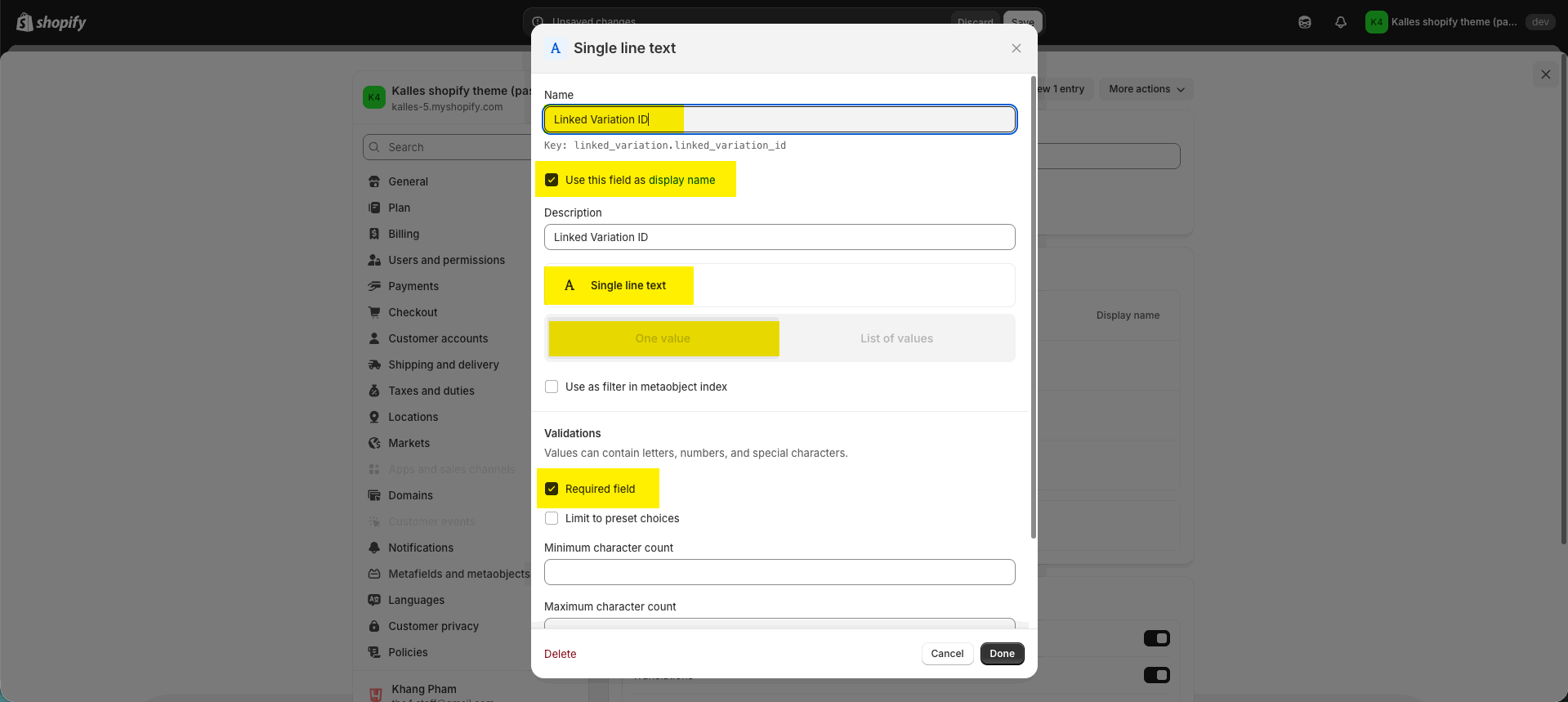Image resolution: width=1568 pixels, height=702 pixels.
Task: Click the Checkout cart icon
Action: click(374, 312)
